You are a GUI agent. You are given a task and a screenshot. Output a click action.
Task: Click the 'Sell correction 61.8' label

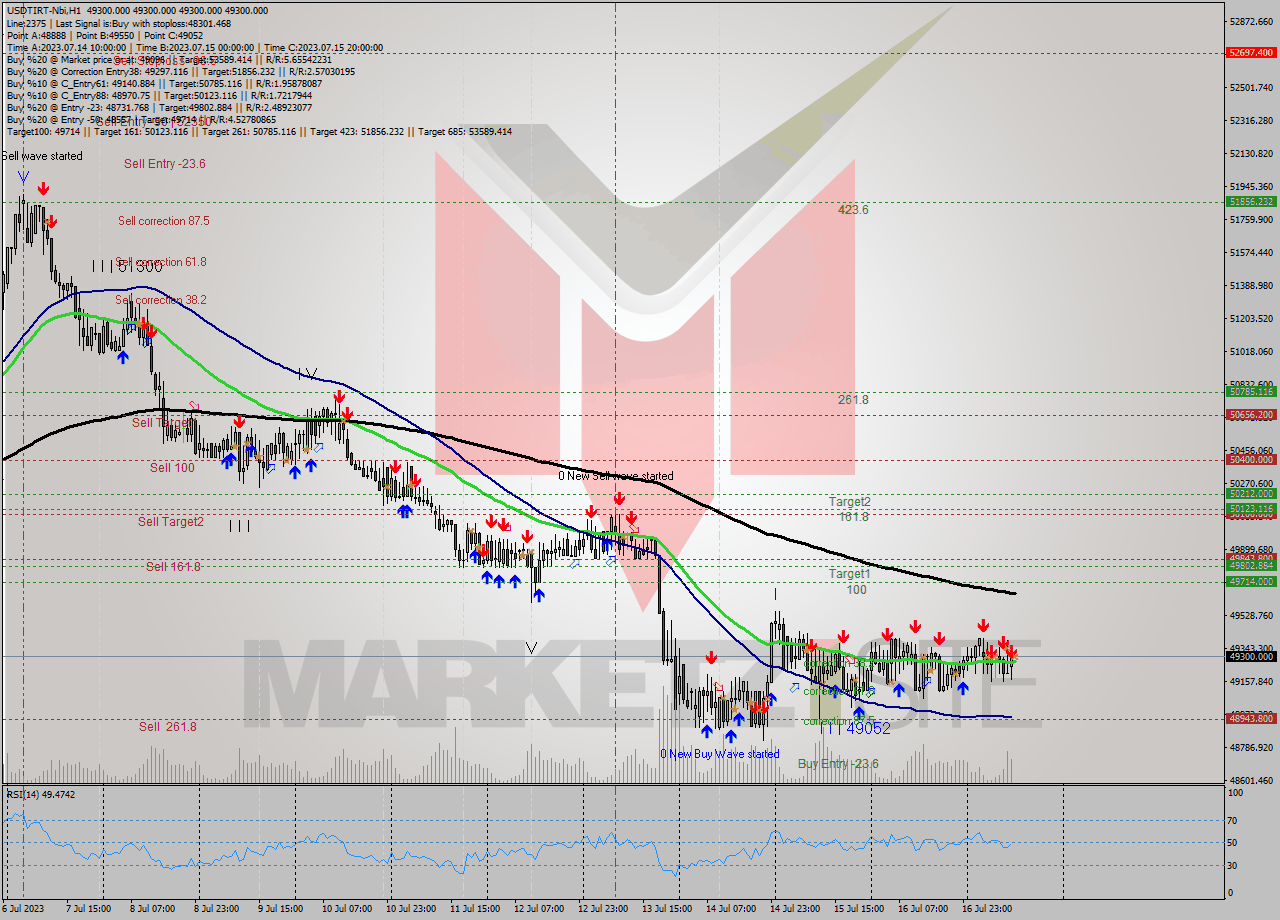coord(161,262)
